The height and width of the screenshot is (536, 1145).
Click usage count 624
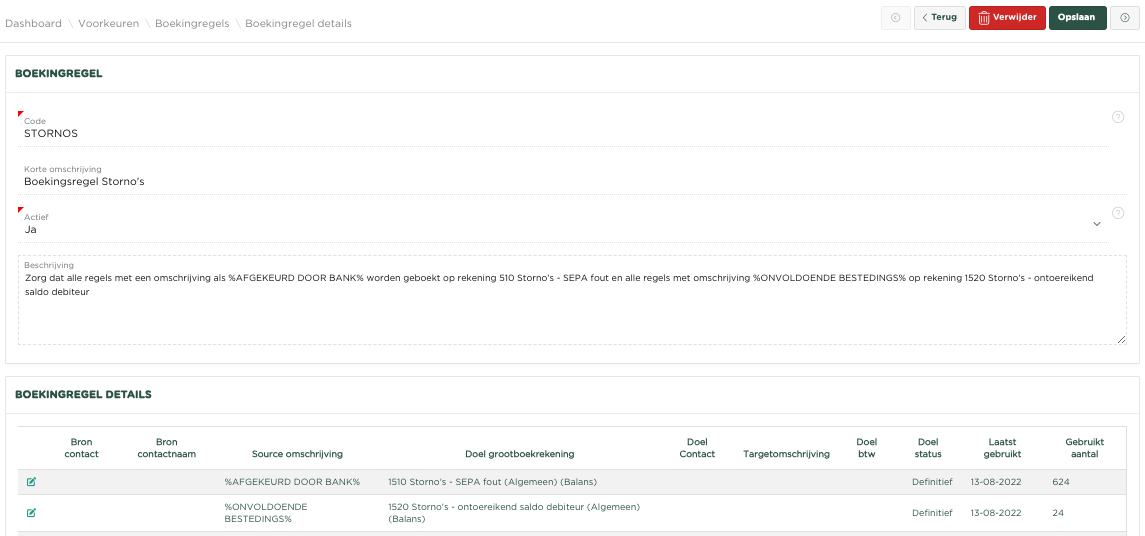(1061, 482)
